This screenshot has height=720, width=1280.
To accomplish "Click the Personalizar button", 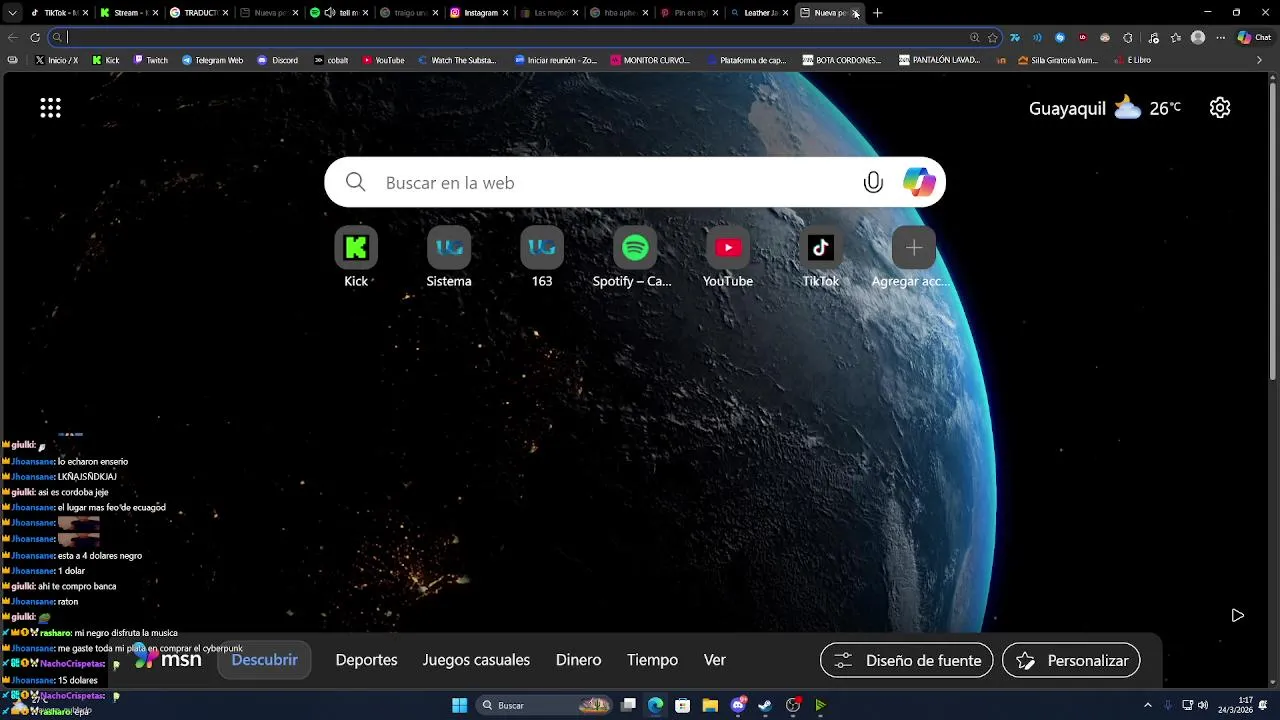I will pos(1071,660).
